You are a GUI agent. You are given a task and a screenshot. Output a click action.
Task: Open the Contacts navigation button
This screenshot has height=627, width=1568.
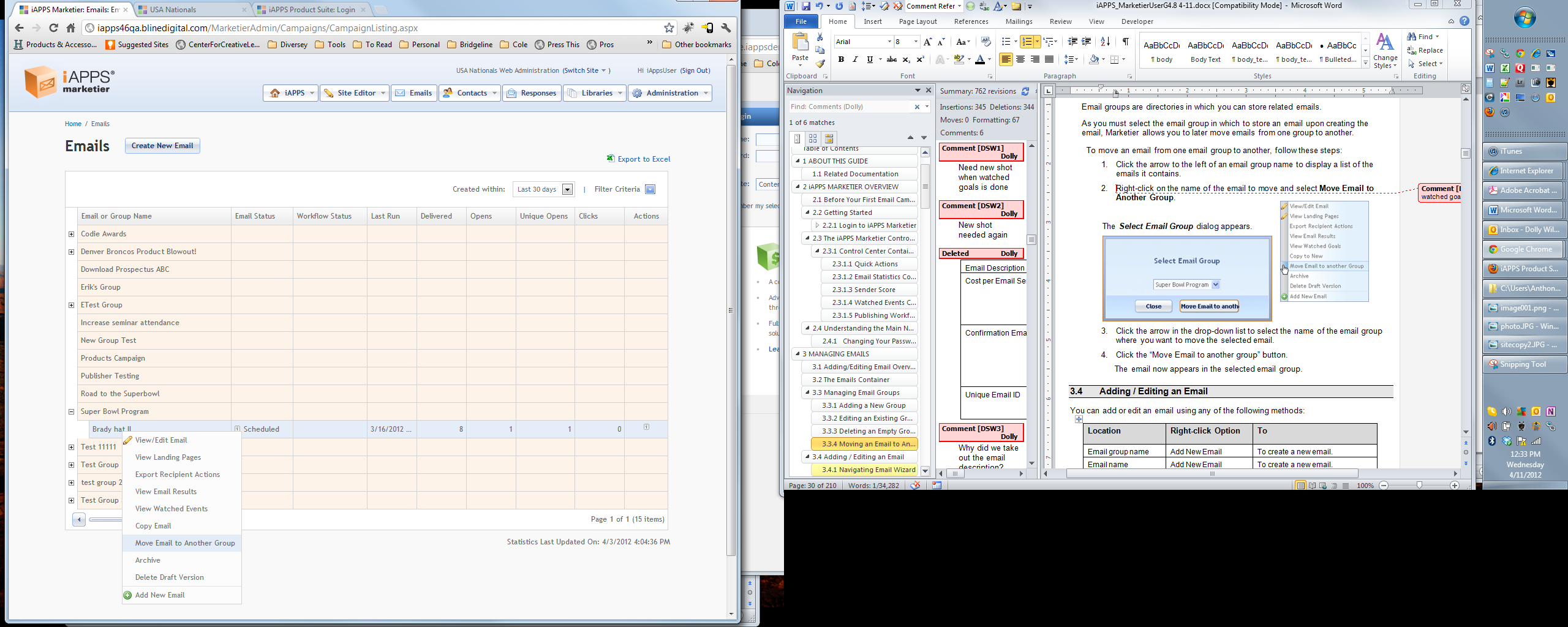pos(470,93)
